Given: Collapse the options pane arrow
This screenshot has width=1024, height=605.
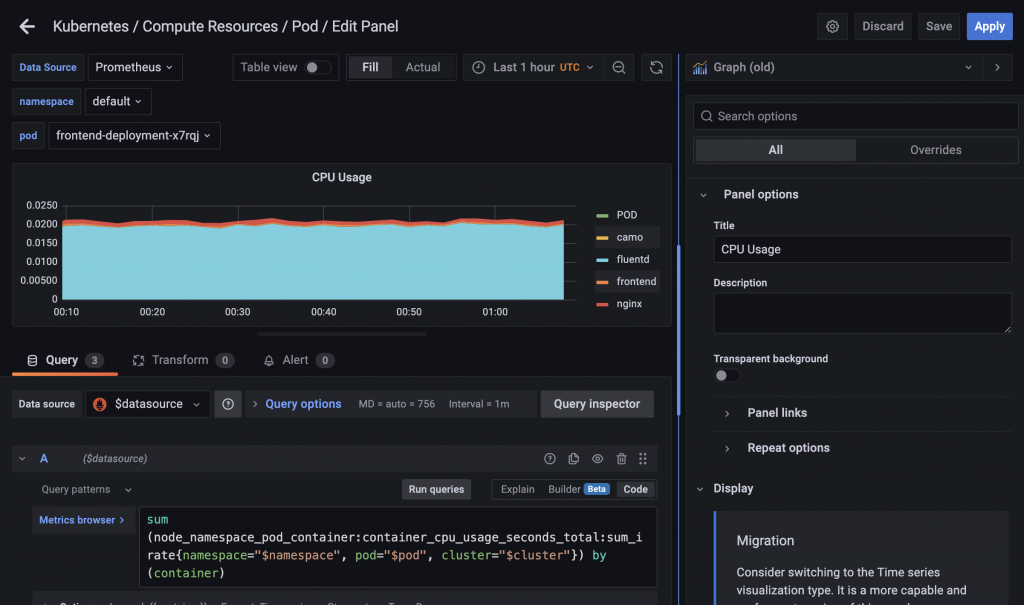Looking at the screenshot, I should 997,67.
